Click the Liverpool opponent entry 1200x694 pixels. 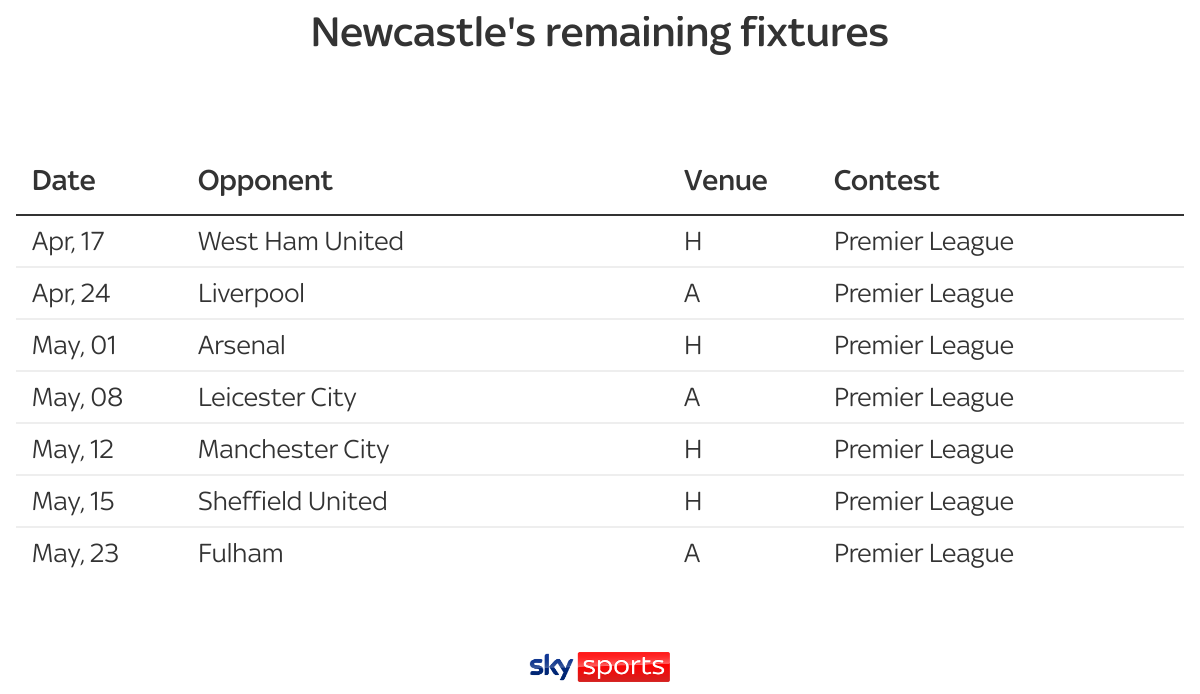point(251,293)
